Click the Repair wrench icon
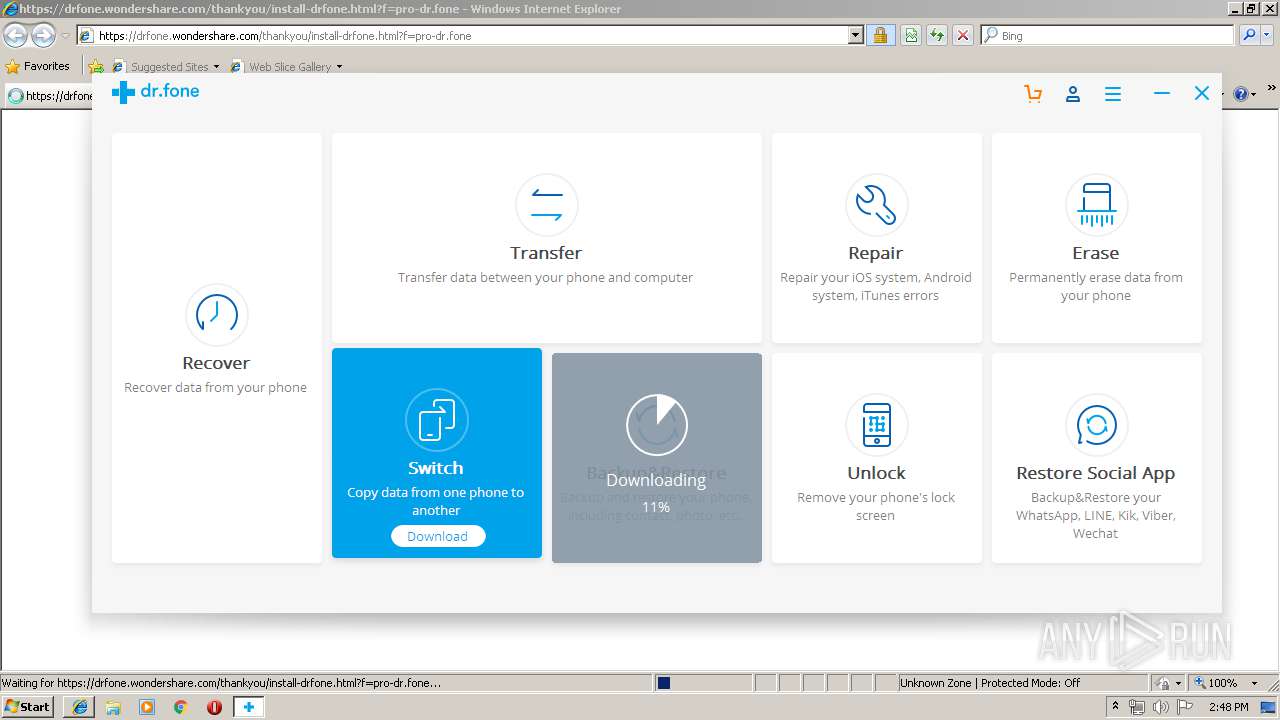Screen dimensions: 1280x720 [876, 204]
